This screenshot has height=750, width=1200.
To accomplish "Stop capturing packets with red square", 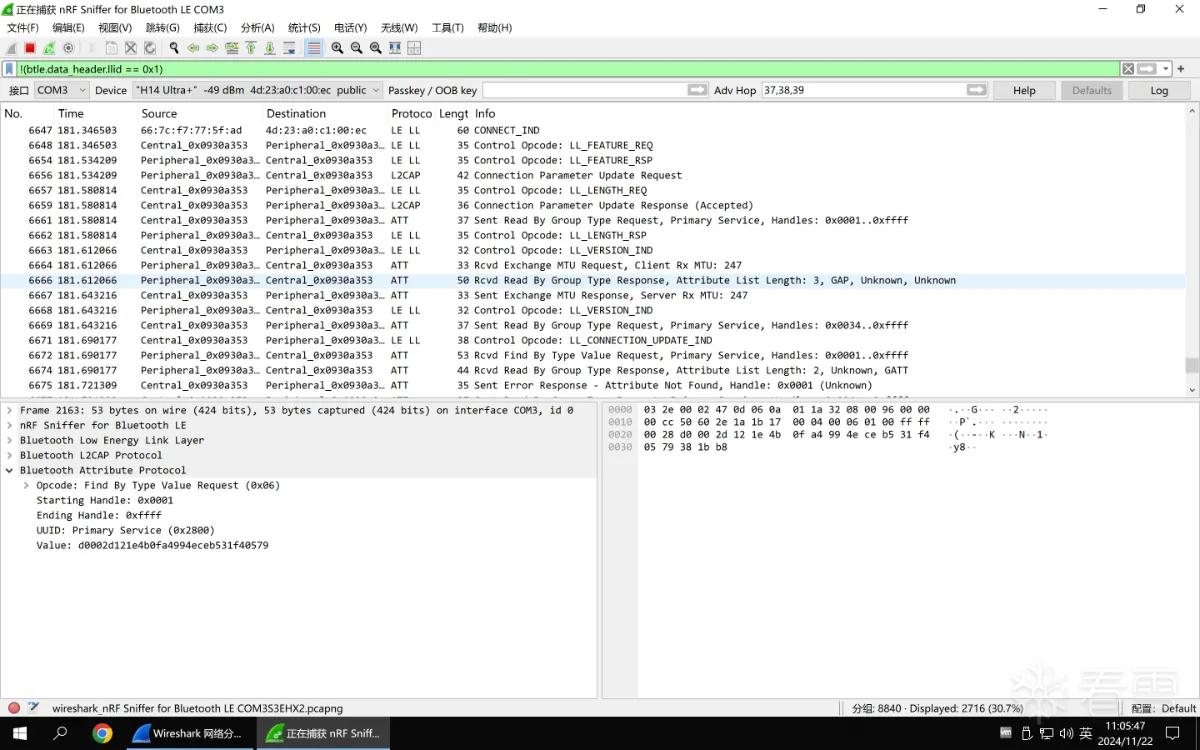I will [30, 48].
